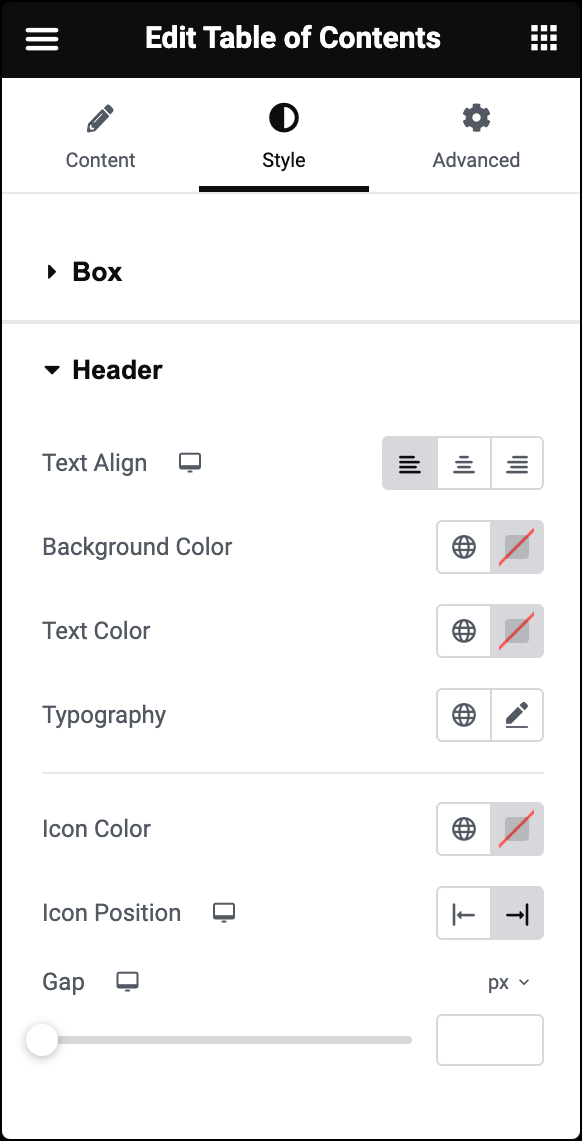
Task: Open the hamburger menu icon
Action: pyautogui.click(x=41, y=39)
